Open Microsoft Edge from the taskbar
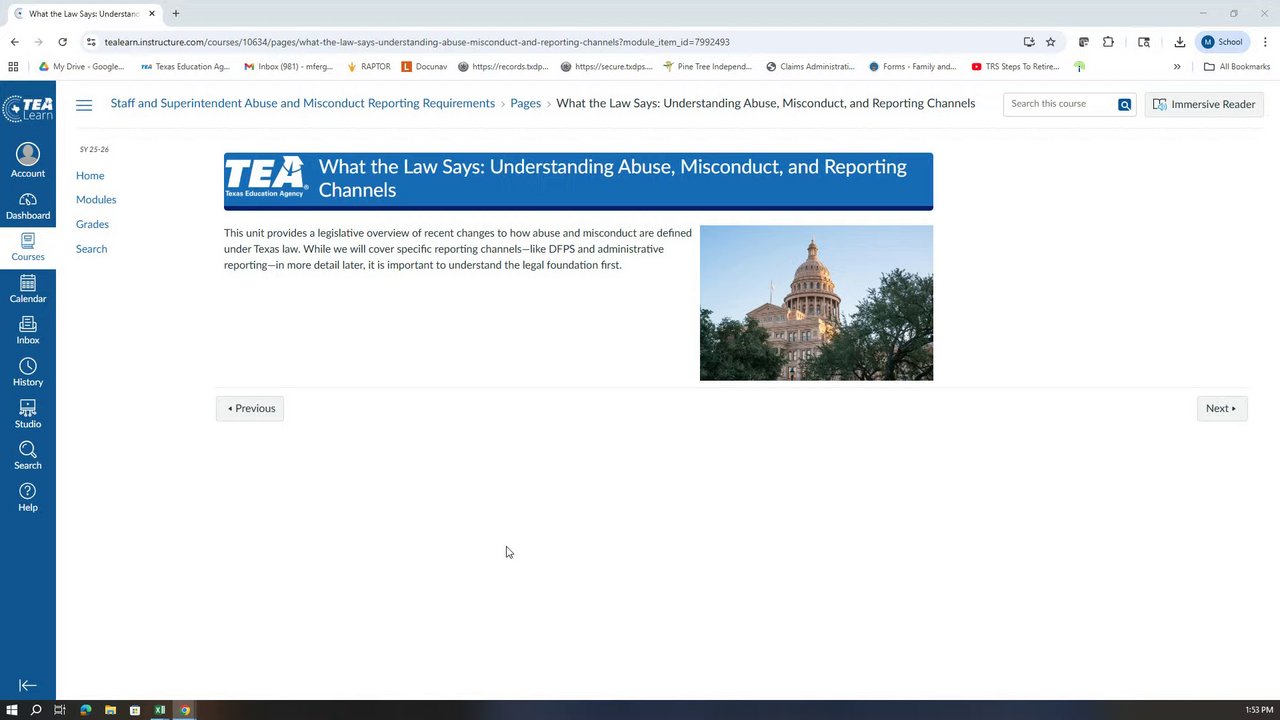Screen dimensions: 1280x720 (x=85, y=710)
